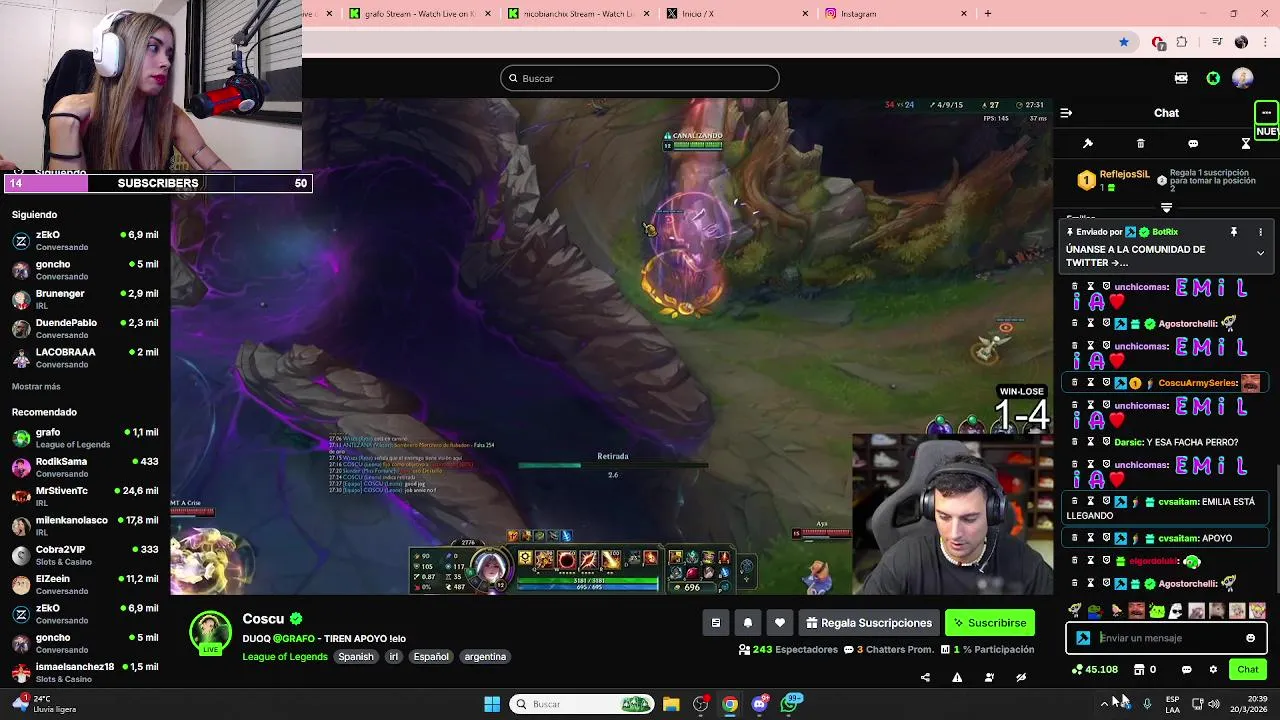Select the Spanish stream tag
1280x720 pixels.
[x=355, y=657]
